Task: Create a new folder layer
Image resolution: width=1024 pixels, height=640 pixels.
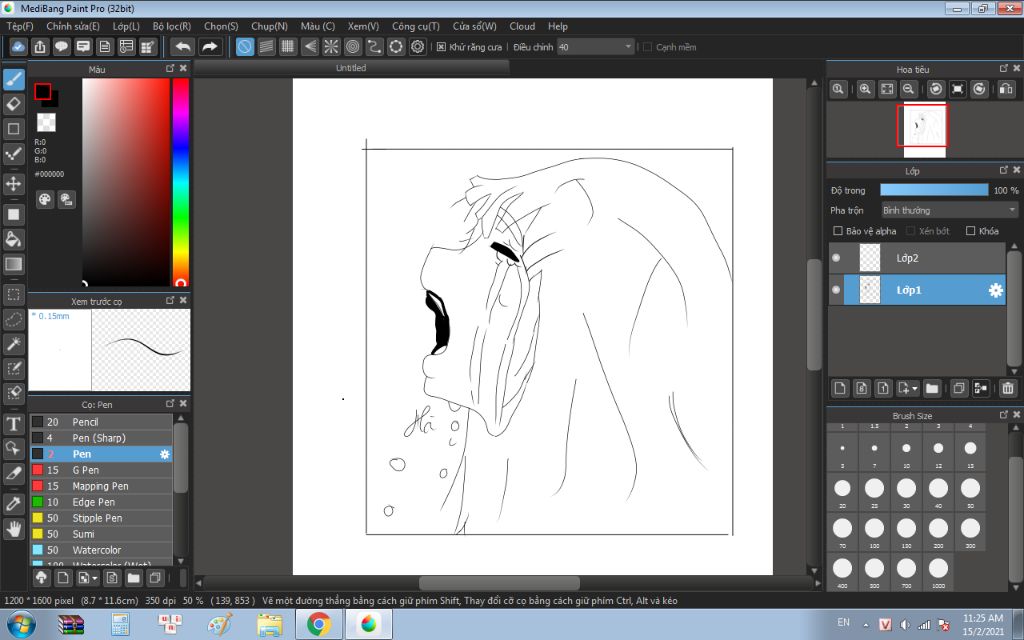Action: pos(932,389)
